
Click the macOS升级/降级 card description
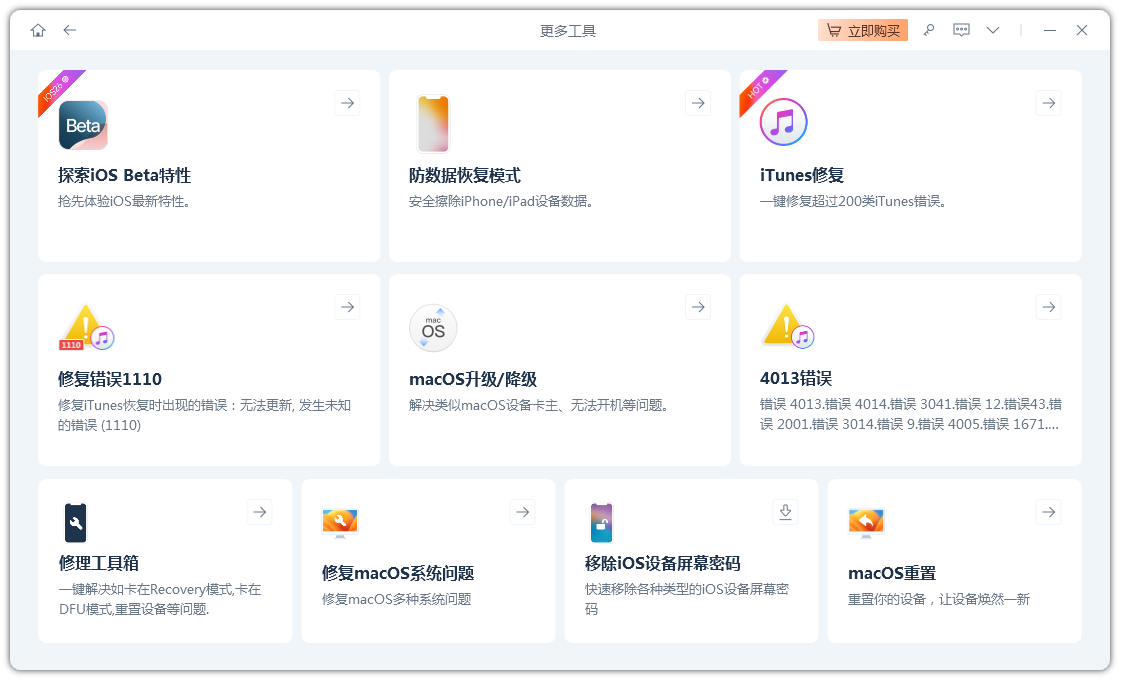click(x=539, y=405)
